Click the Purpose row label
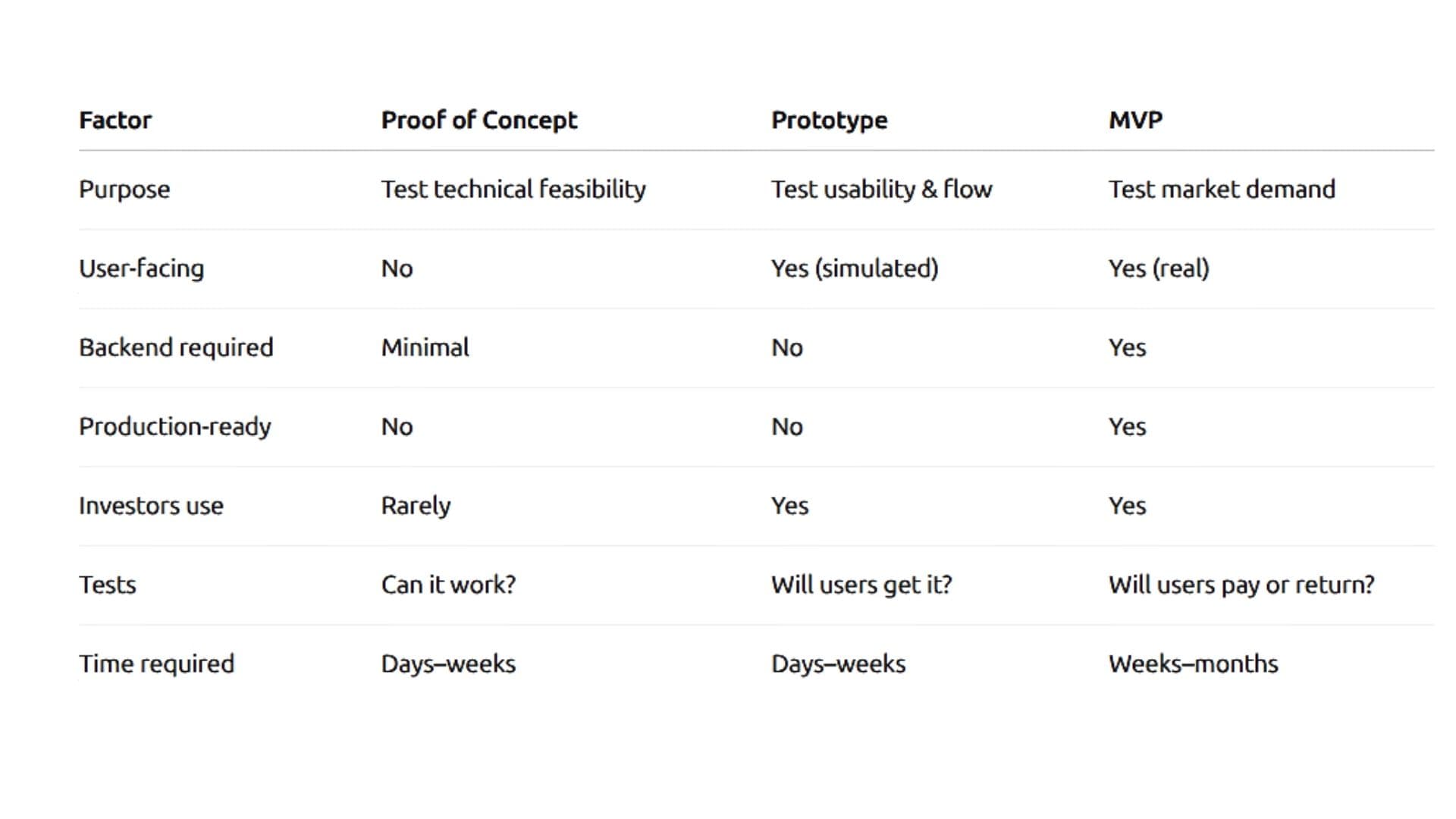This screenshot has height=819, width=1456. 124,190
